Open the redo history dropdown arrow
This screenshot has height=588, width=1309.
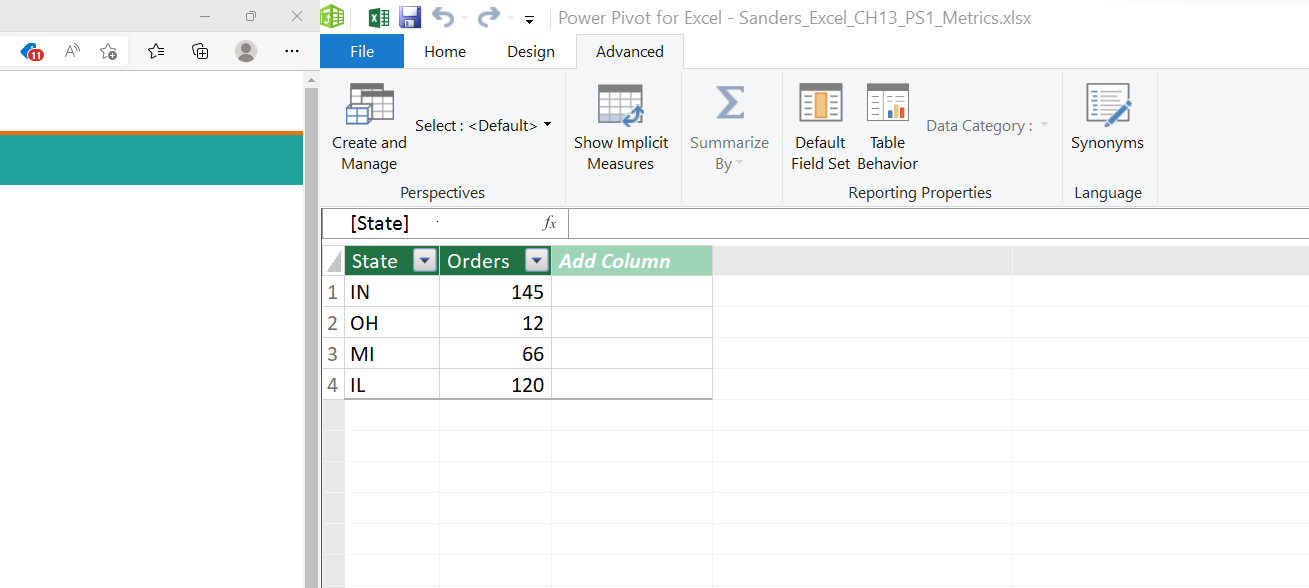510,19
